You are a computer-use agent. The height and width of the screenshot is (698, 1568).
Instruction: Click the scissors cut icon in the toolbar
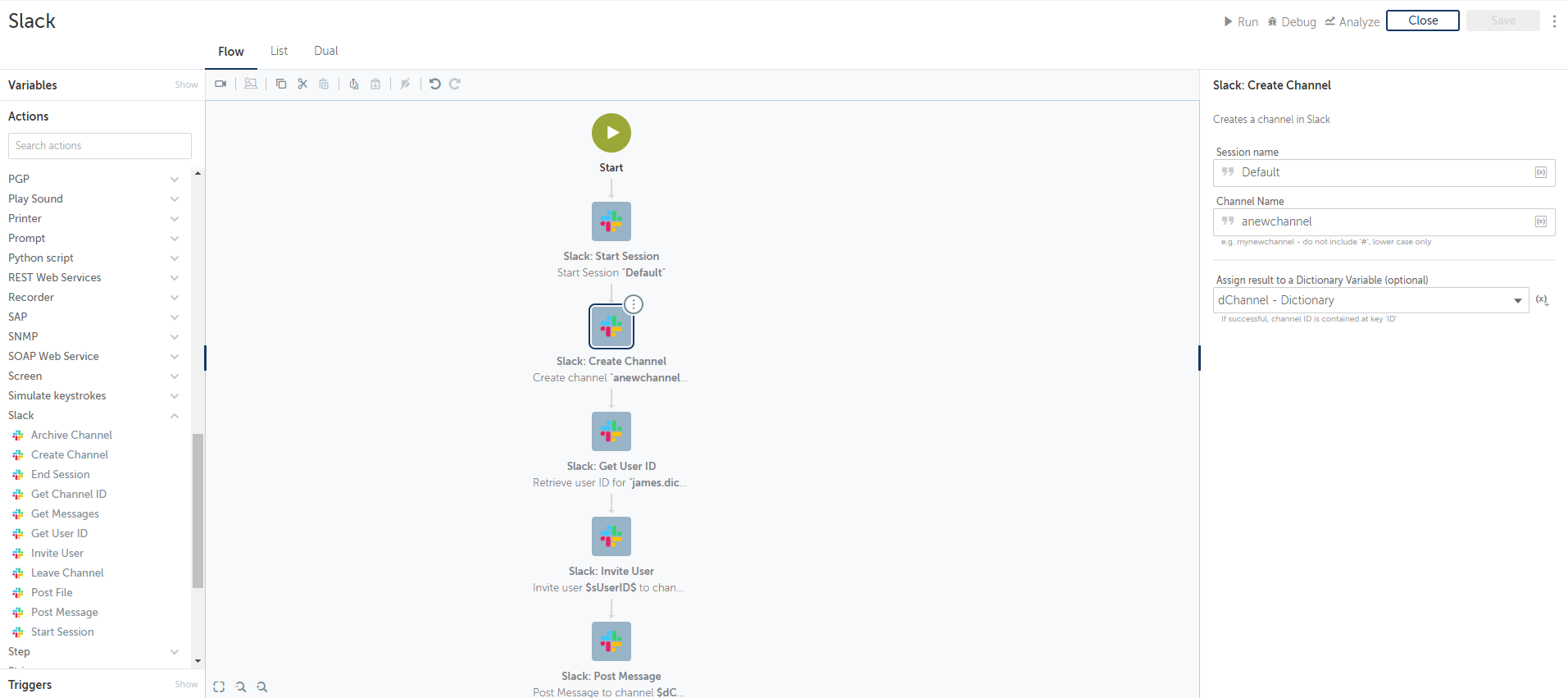302,84
